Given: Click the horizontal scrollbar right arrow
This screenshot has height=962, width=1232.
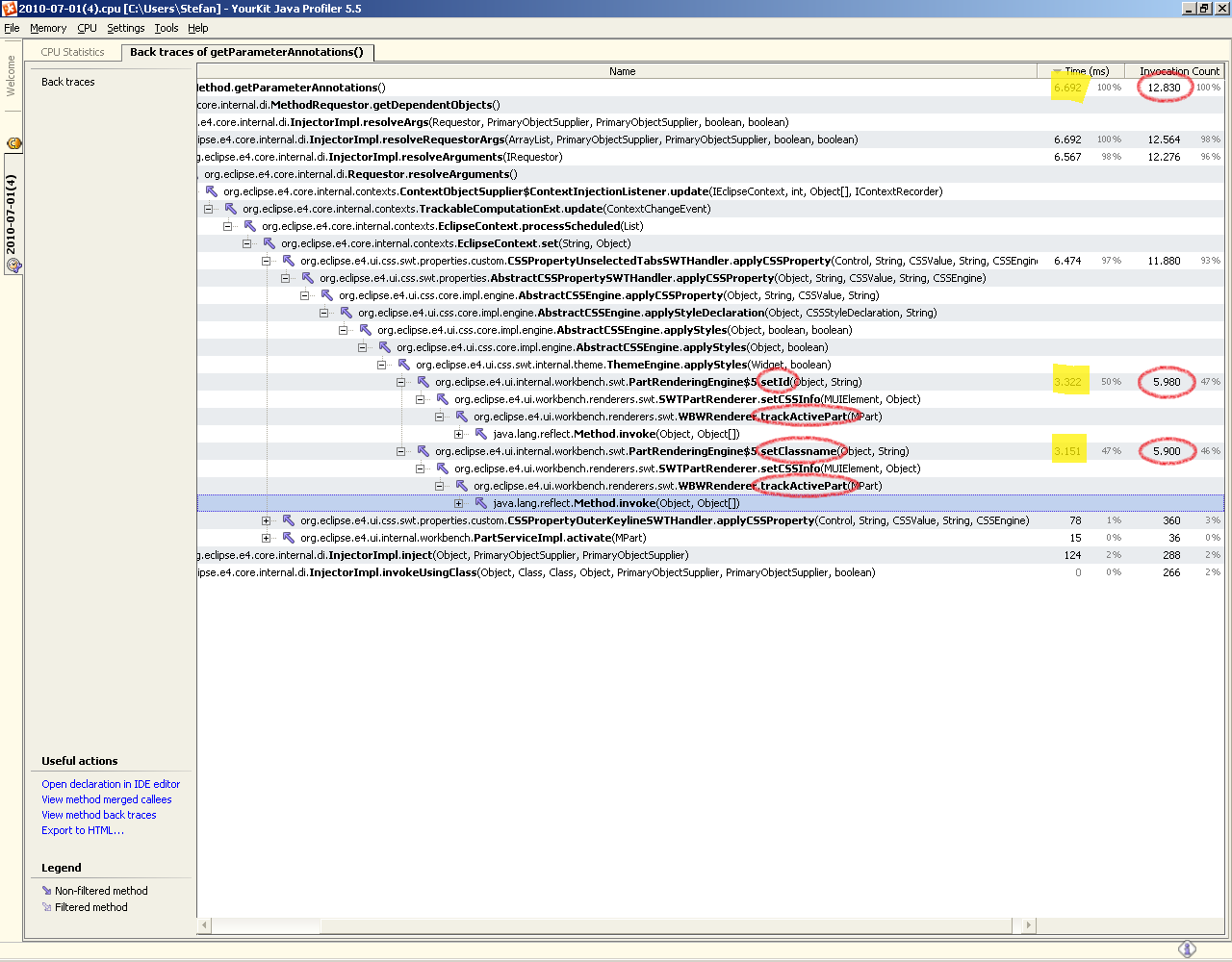Looking at the screenshot, I should [1028, 924].
